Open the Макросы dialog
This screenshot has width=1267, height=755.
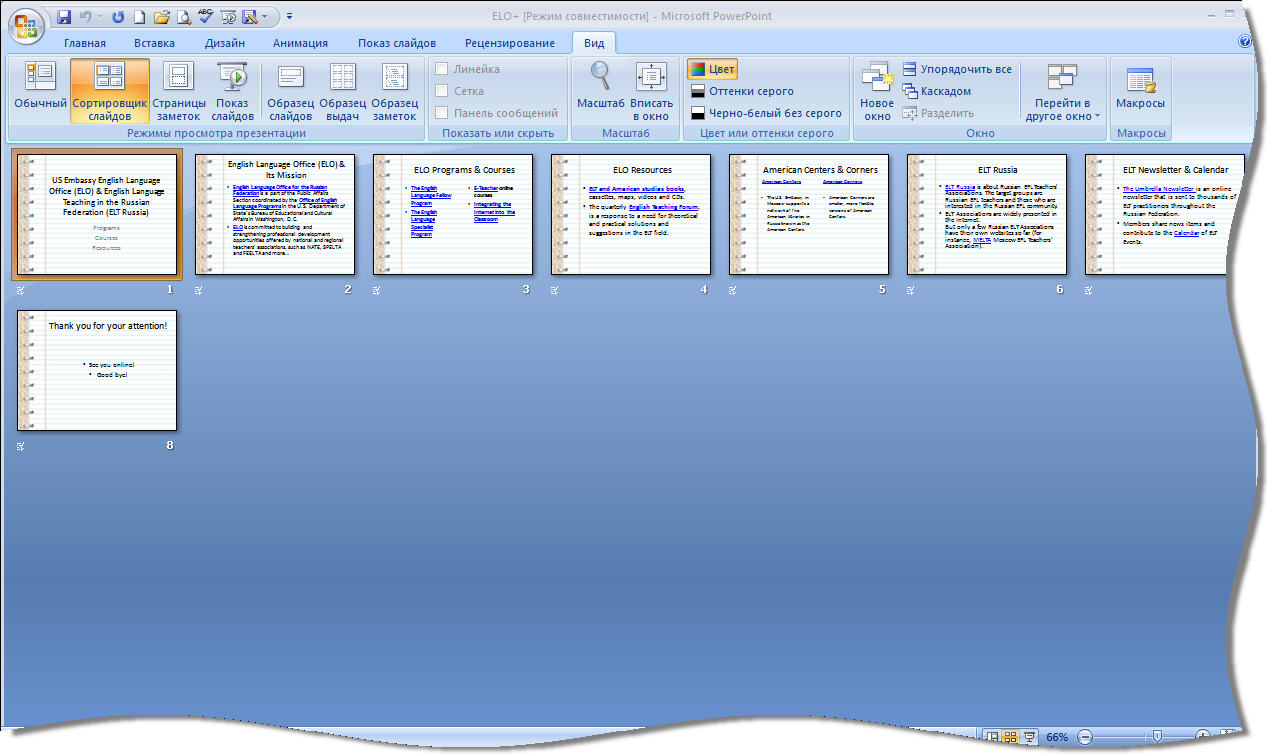click(x=1140, y=87)
